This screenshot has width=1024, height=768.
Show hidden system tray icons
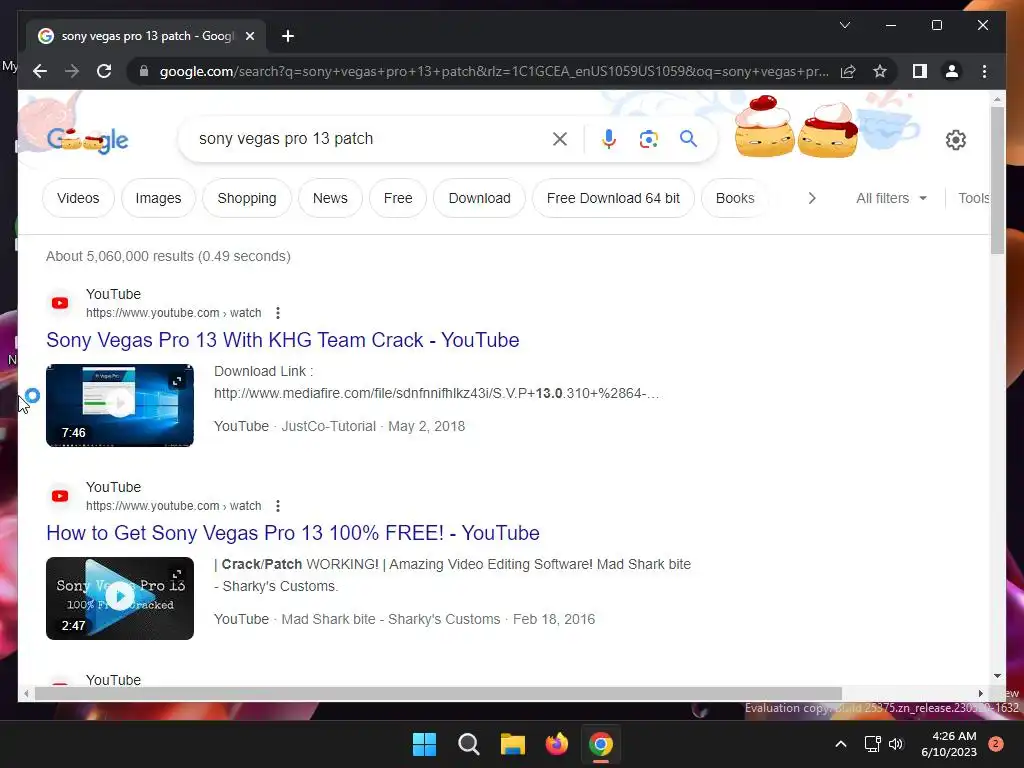840,744
